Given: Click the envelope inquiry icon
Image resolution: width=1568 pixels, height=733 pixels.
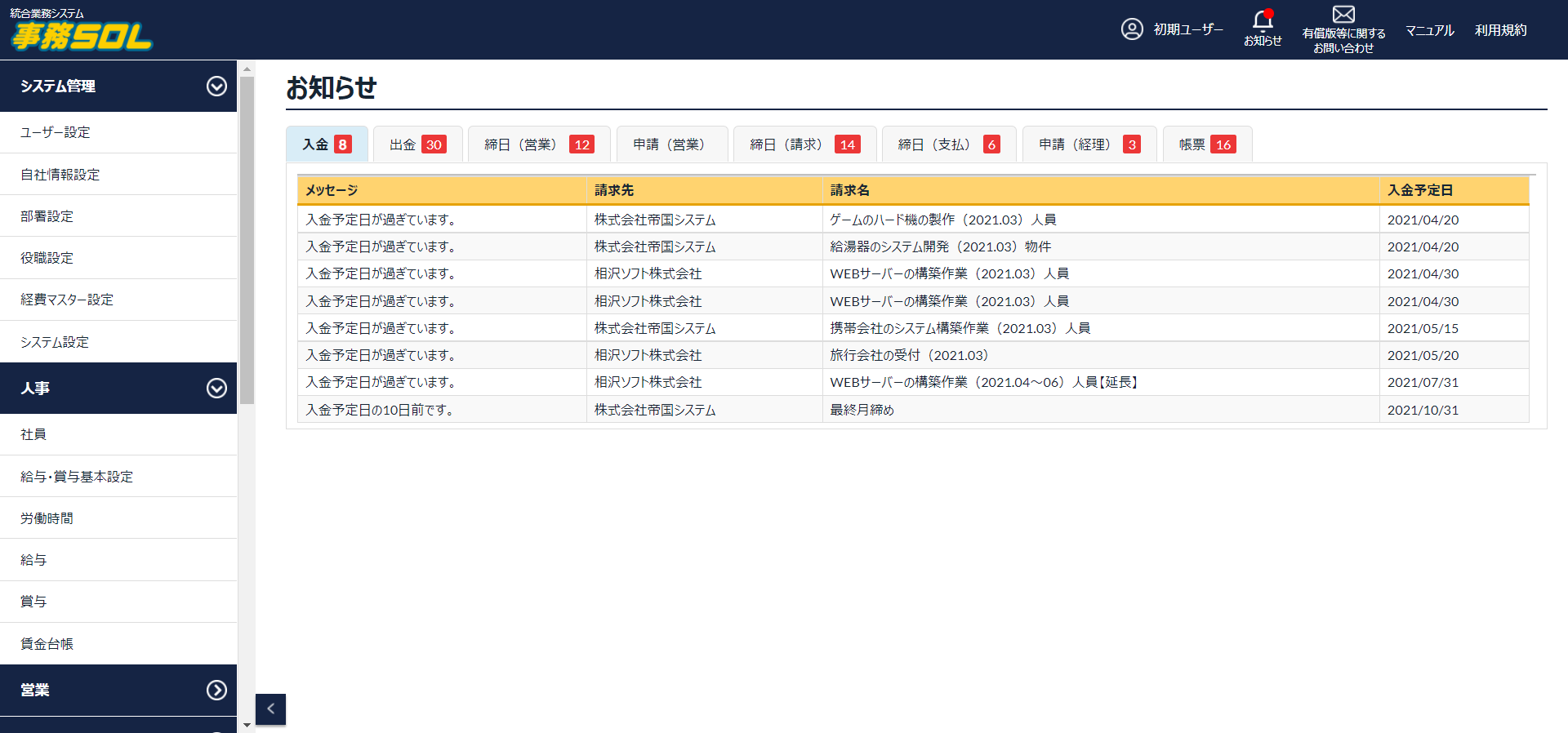Looking at the screenshot, I should click(x=1343, y=15).
